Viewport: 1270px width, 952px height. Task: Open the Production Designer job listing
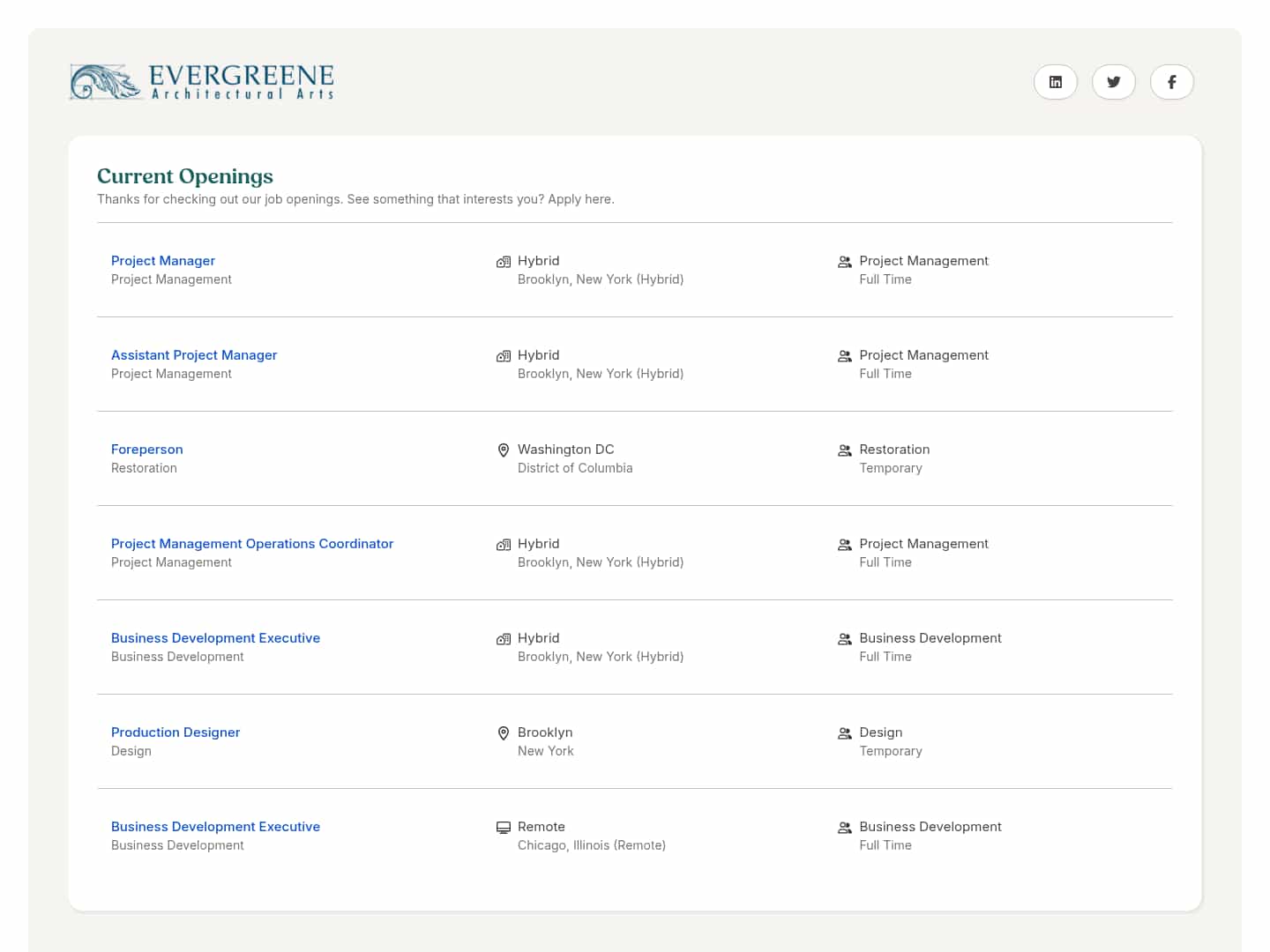click(x=176, y=733)
